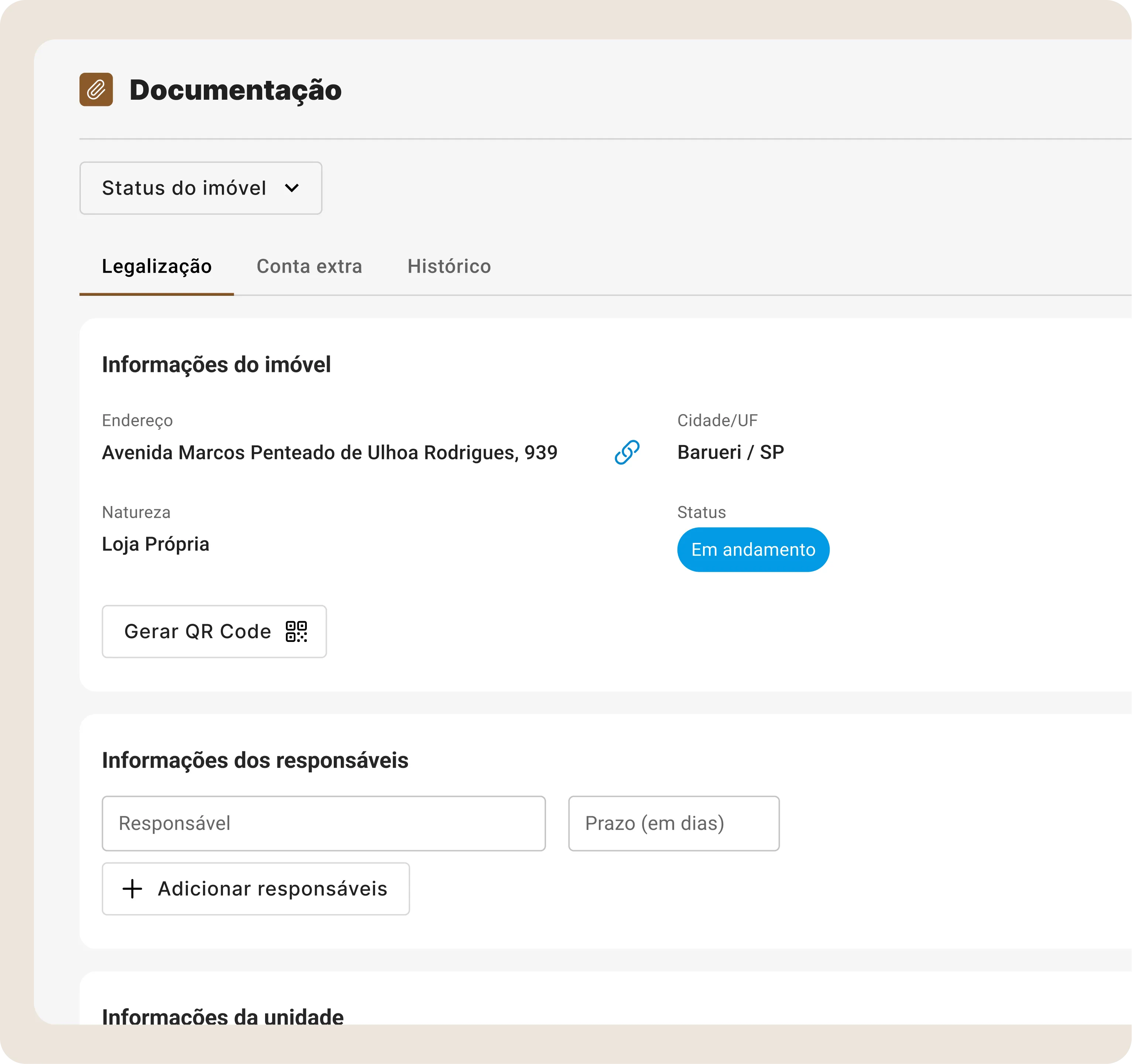This screenshot has width=1132, height=1064.
Task: Switch to the Legalização tab
Action: [157, 267]
